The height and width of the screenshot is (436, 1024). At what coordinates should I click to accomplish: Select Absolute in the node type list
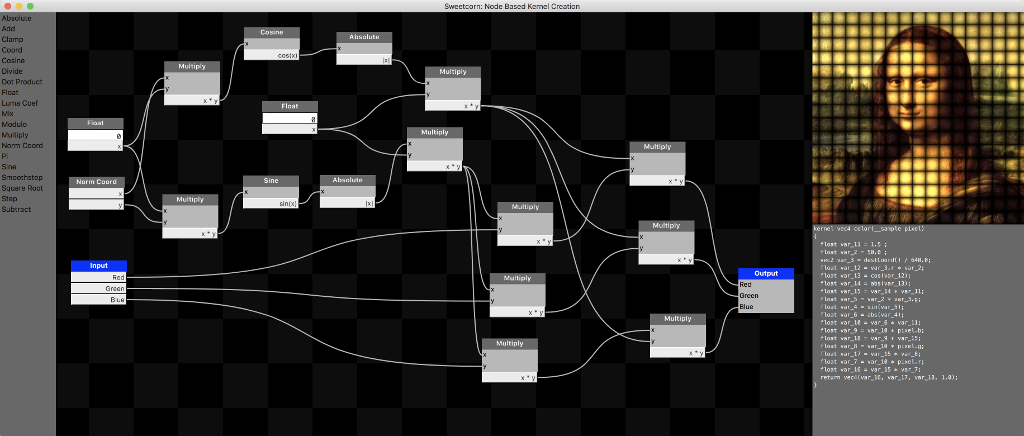[16, 18]
